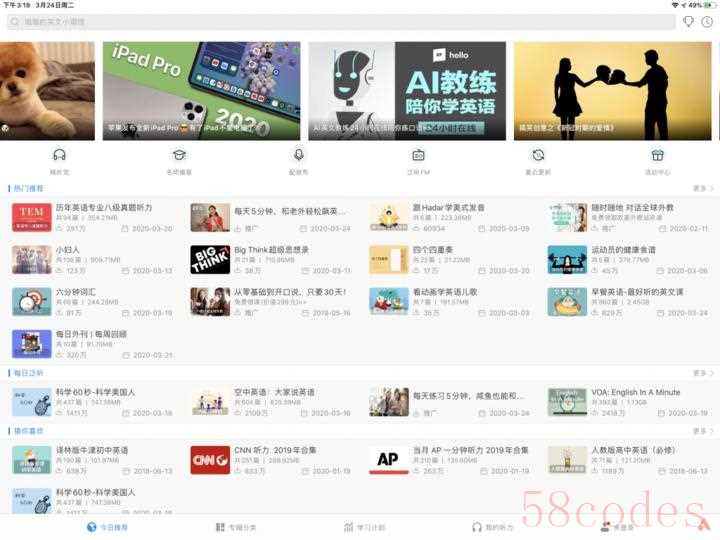
Task: Tap the grid categories icon in bottom bar
Action: click(x=220, y=527)
